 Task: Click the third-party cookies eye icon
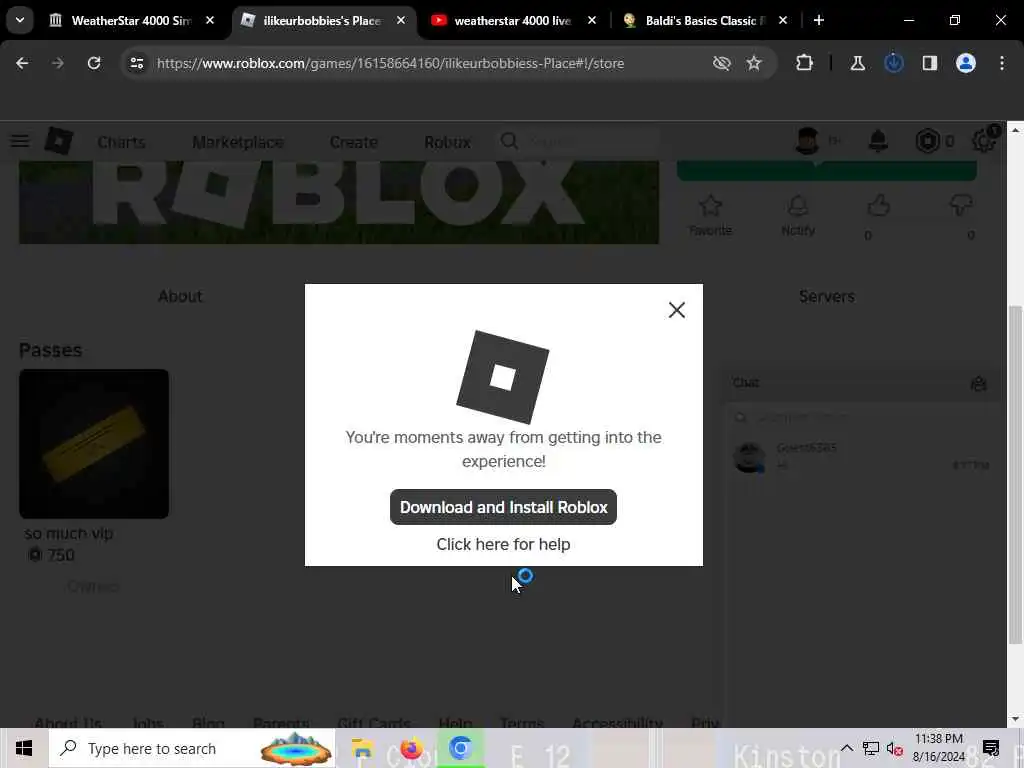coord(722,63)
